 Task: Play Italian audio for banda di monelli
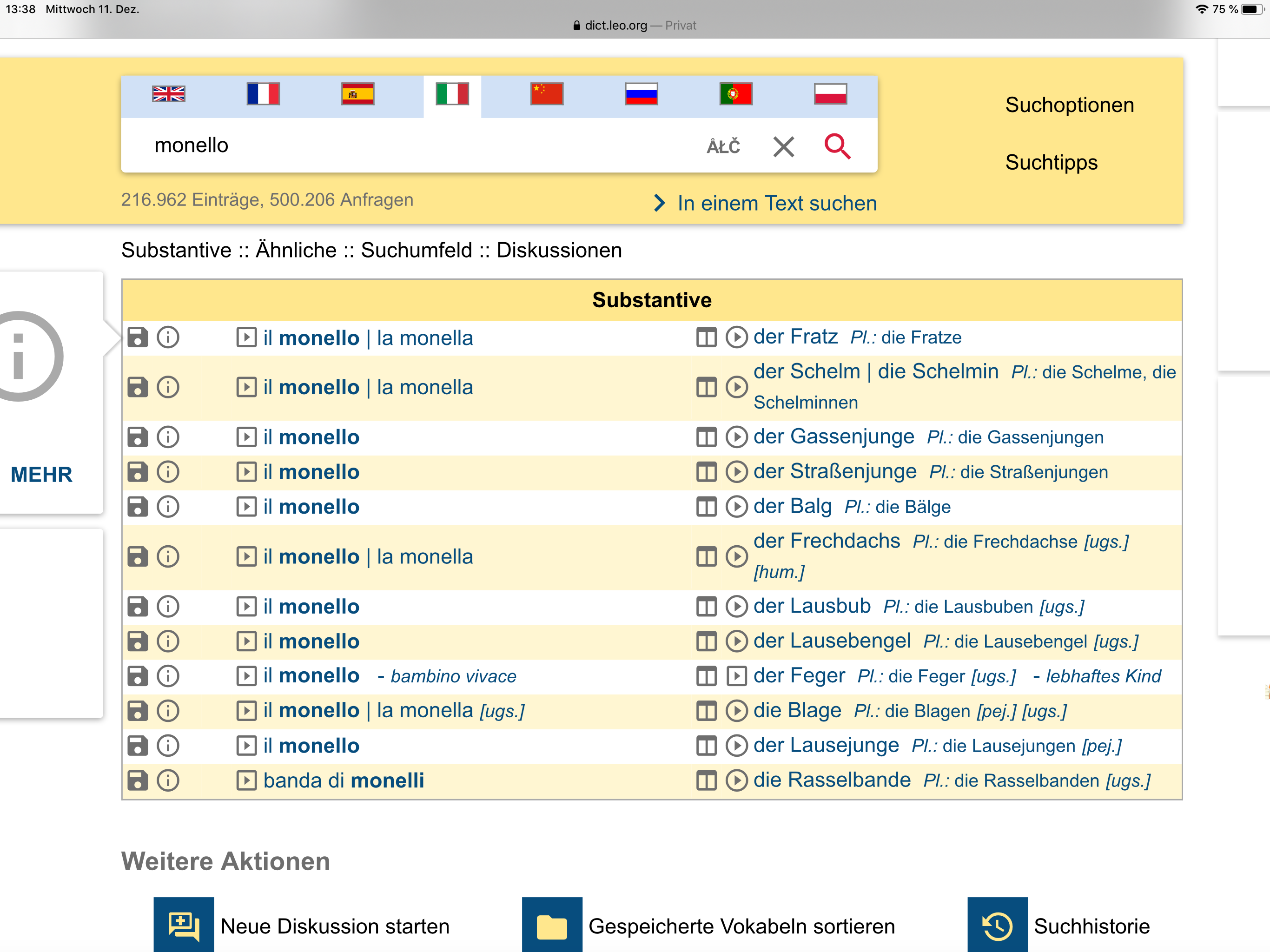[246, 780]
